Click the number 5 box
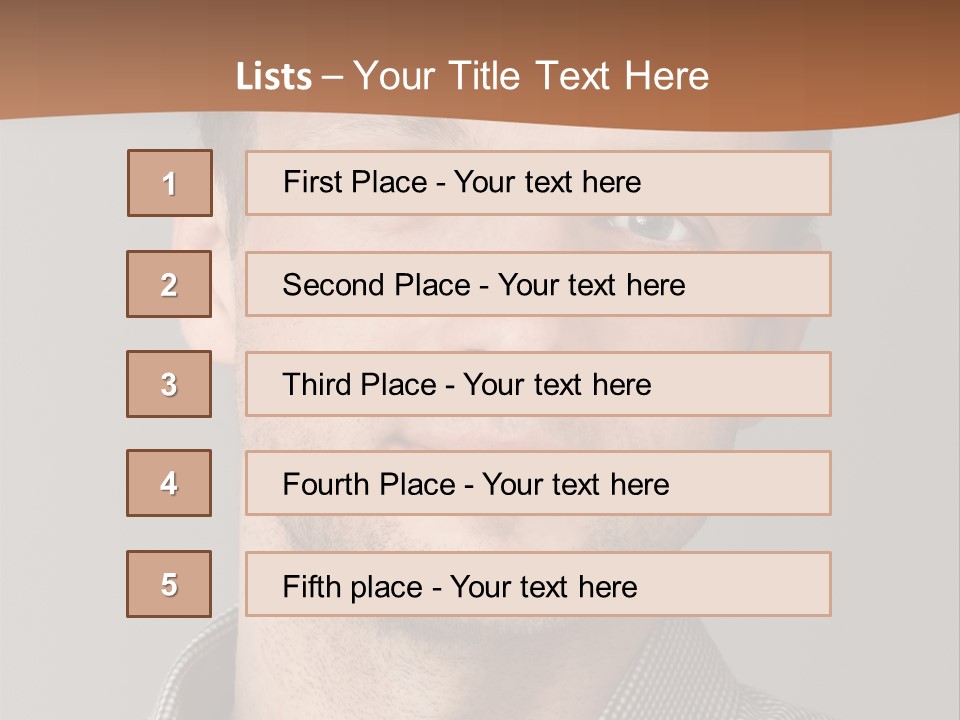Viewport: 960px width, 720px height. [x=169, y=584]
